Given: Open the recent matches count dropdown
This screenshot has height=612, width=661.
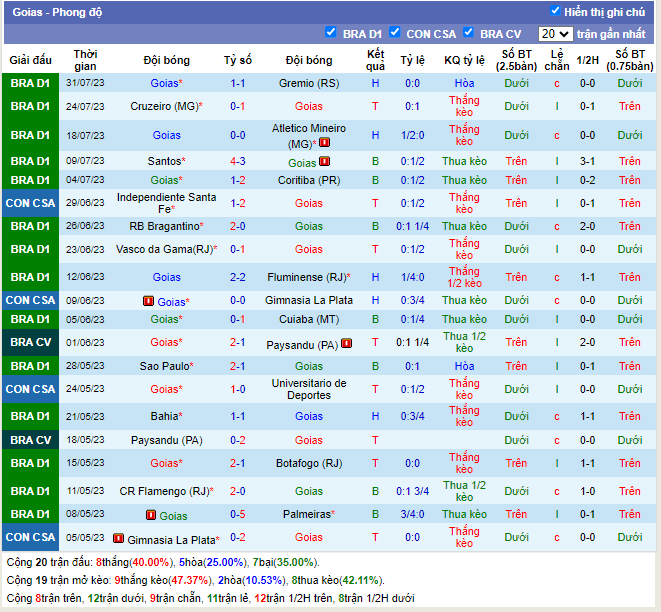Looking at the screenshot, I should 554,33.
